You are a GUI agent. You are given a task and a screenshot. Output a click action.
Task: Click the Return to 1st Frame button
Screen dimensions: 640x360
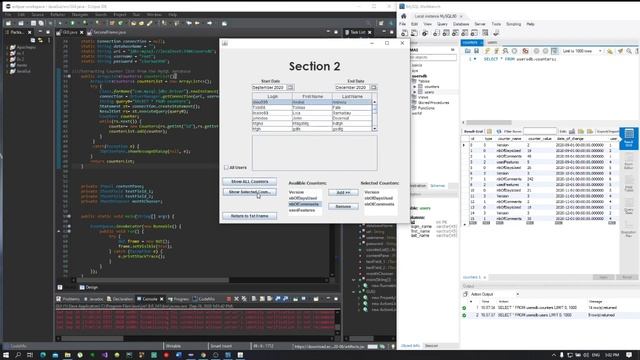[249, 216]
